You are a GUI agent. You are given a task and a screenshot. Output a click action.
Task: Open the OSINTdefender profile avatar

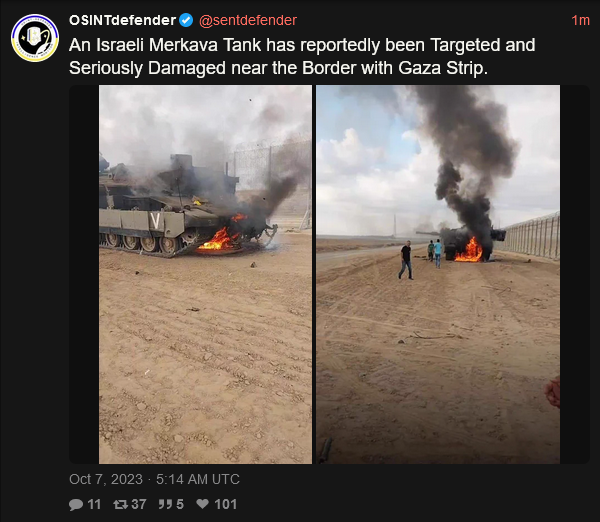click(x=35, y=38)
